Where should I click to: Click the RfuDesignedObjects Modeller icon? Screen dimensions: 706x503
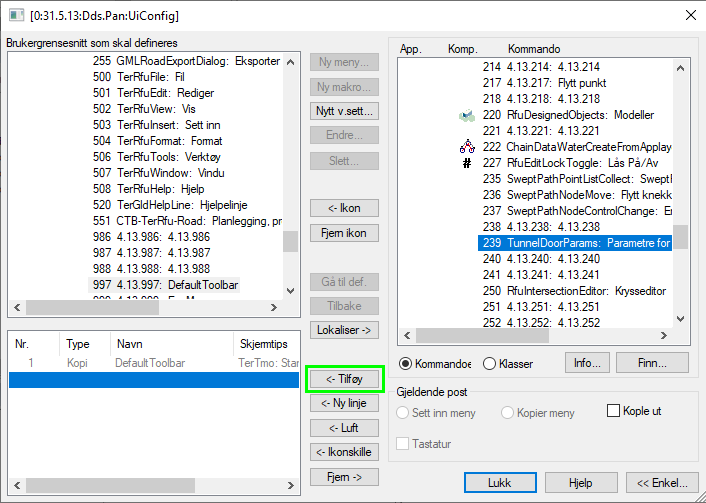[466, 115]
